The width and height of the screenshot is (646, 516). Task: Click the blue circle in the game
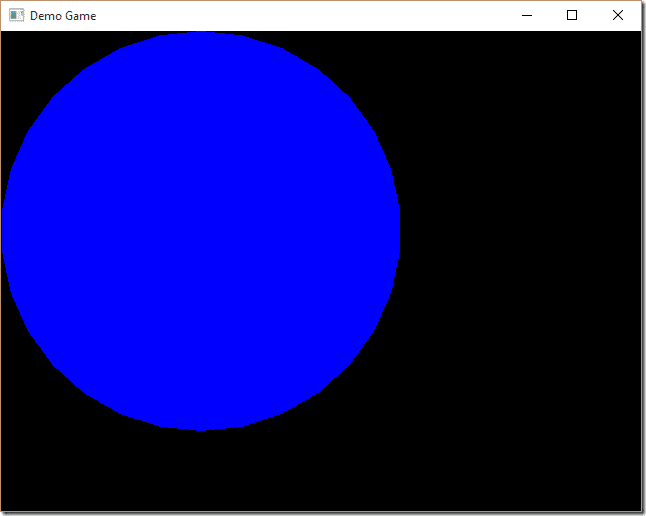click(x=201, y=231)
